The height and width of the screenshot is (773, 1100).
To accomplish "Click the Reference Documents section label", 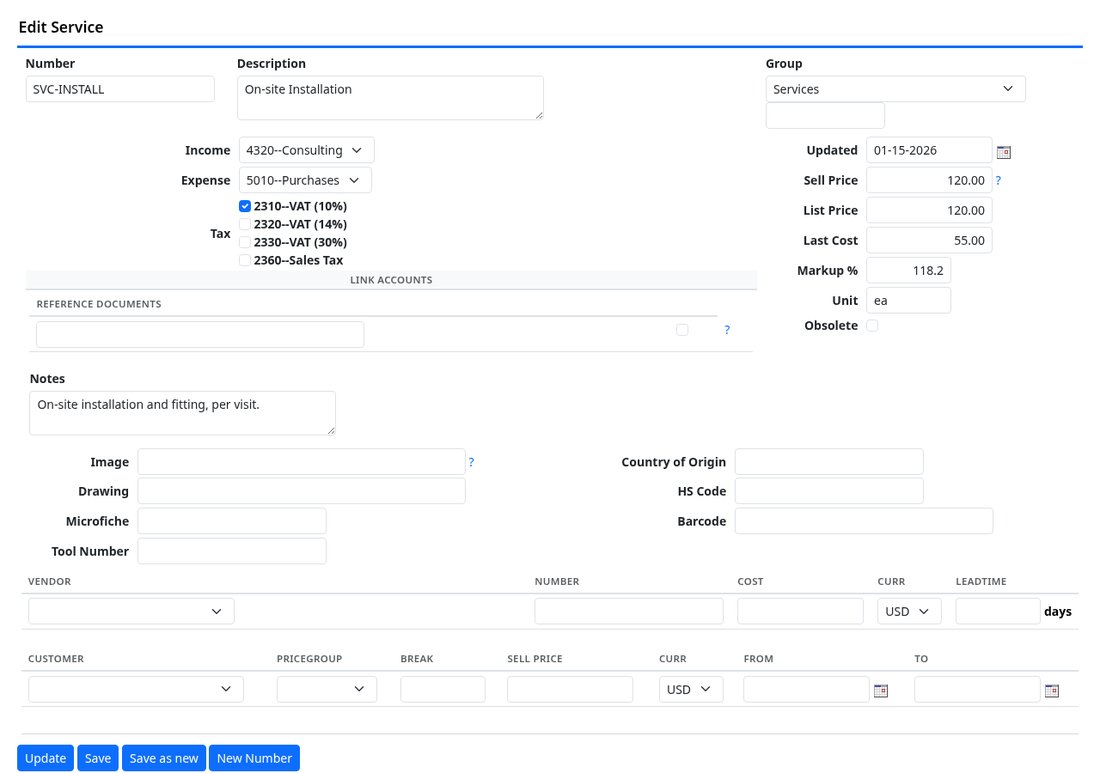I will click(x=99, y=304).
